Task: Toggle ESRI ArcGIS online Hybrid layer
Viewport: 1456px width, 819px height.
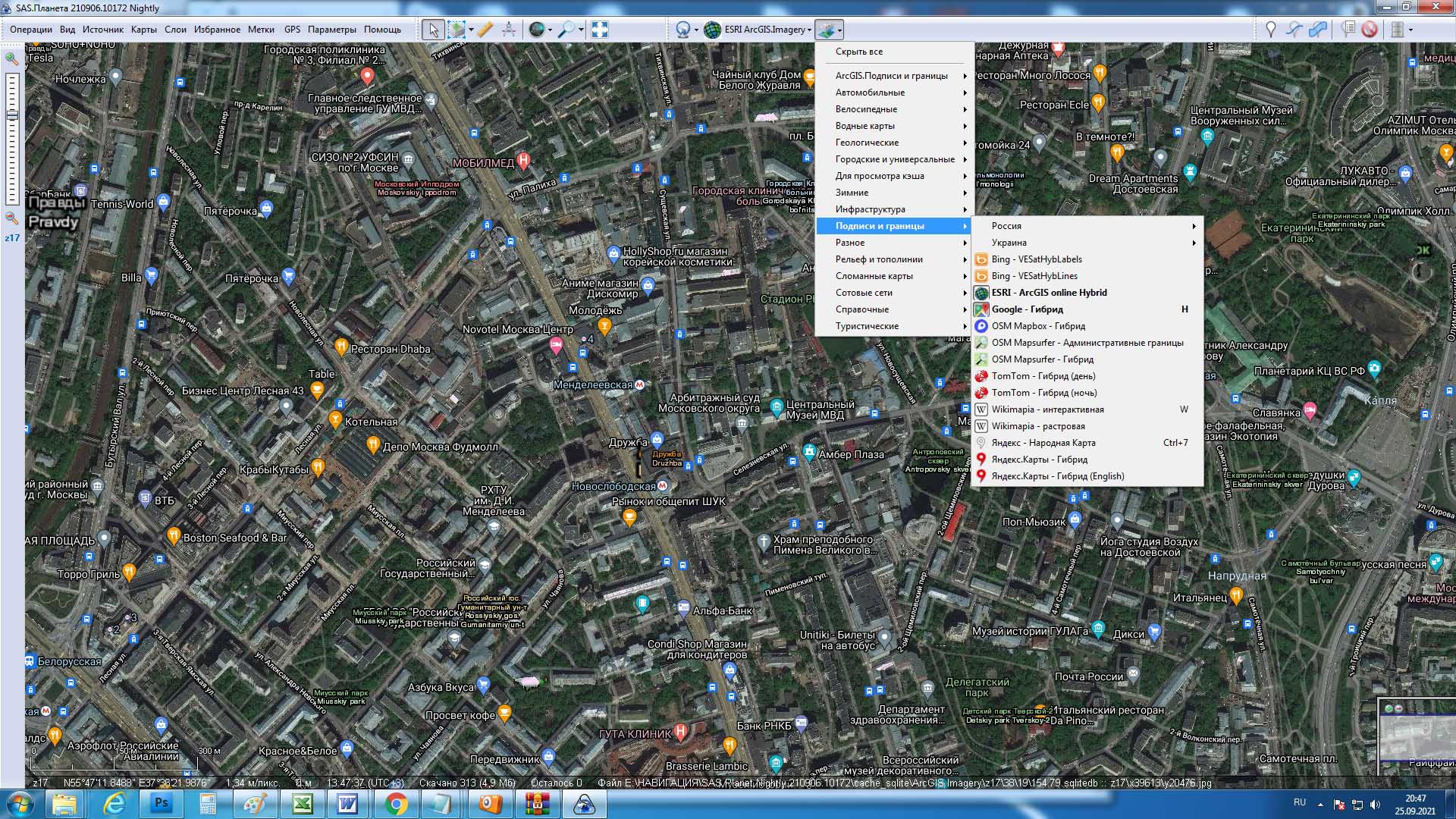Action: click(x=1049, y=293)
